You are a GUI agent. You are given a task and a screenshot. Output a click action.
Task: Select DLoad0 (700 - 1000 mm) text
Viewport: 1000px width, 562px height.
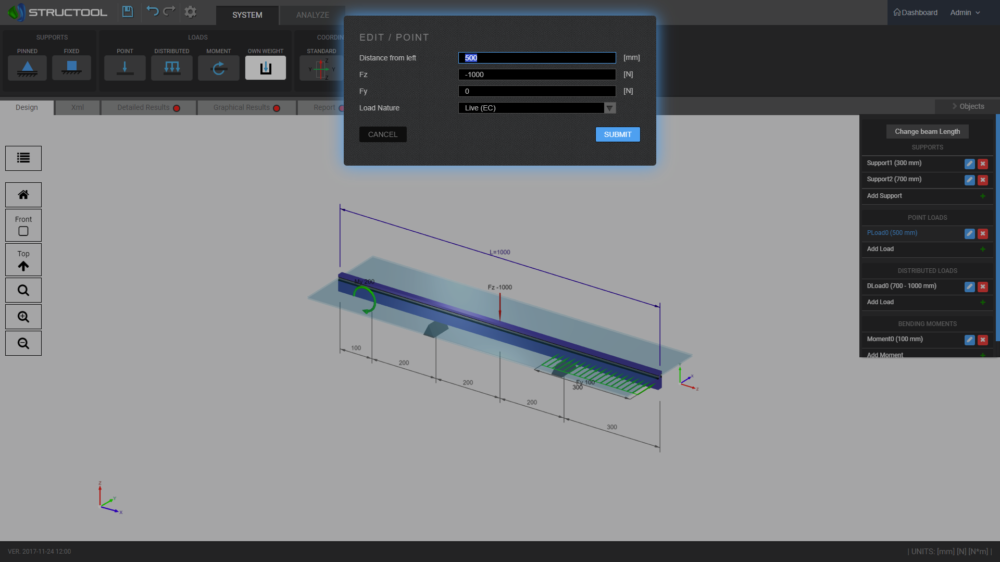pyautogui.click(x=901, y=286)
